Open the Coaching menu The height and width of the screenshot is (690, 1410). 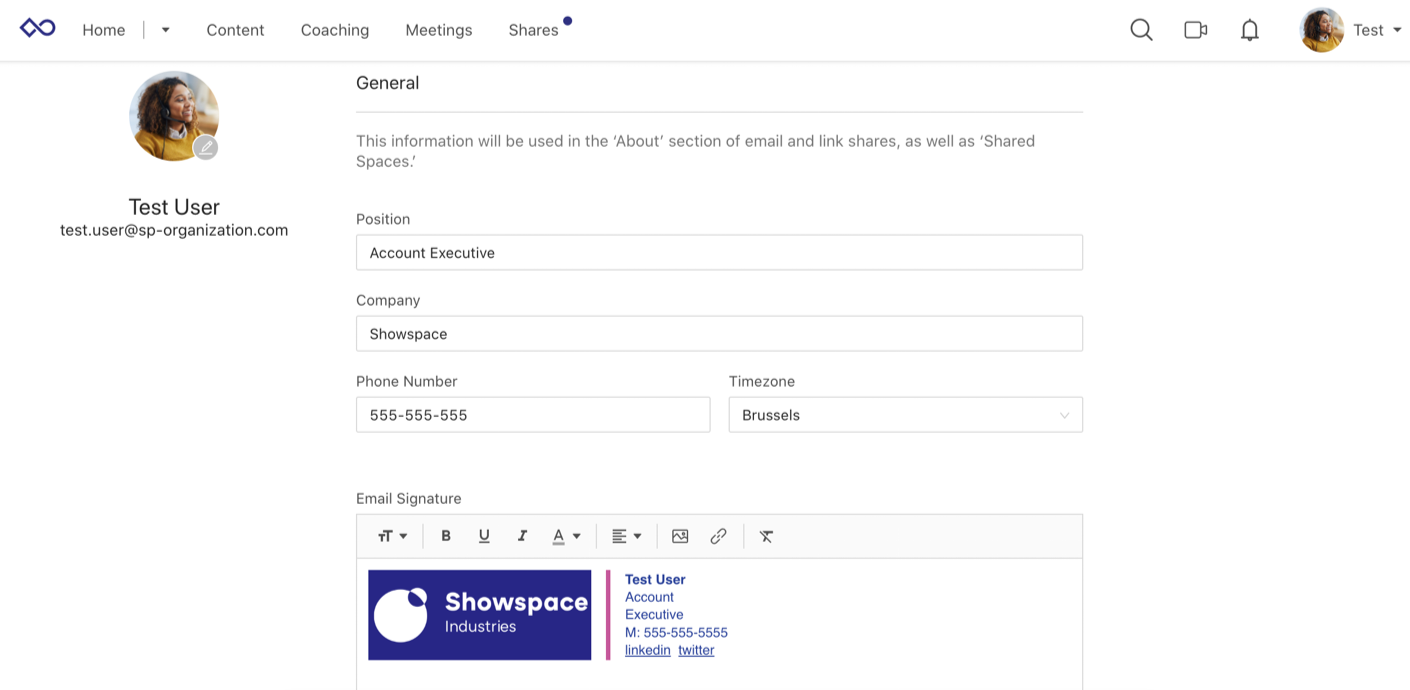point(335,30)
